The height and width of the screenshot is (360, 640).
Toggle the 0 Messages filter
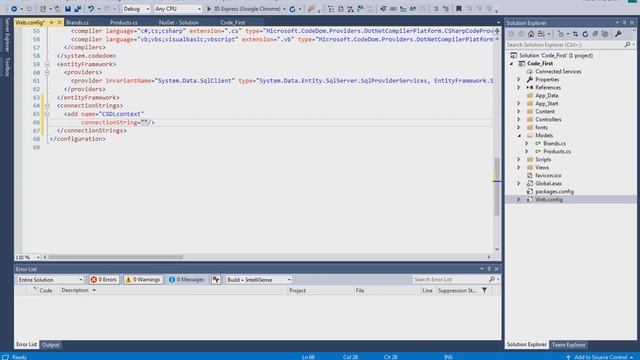pyautogui.click(x=187, y=280)
